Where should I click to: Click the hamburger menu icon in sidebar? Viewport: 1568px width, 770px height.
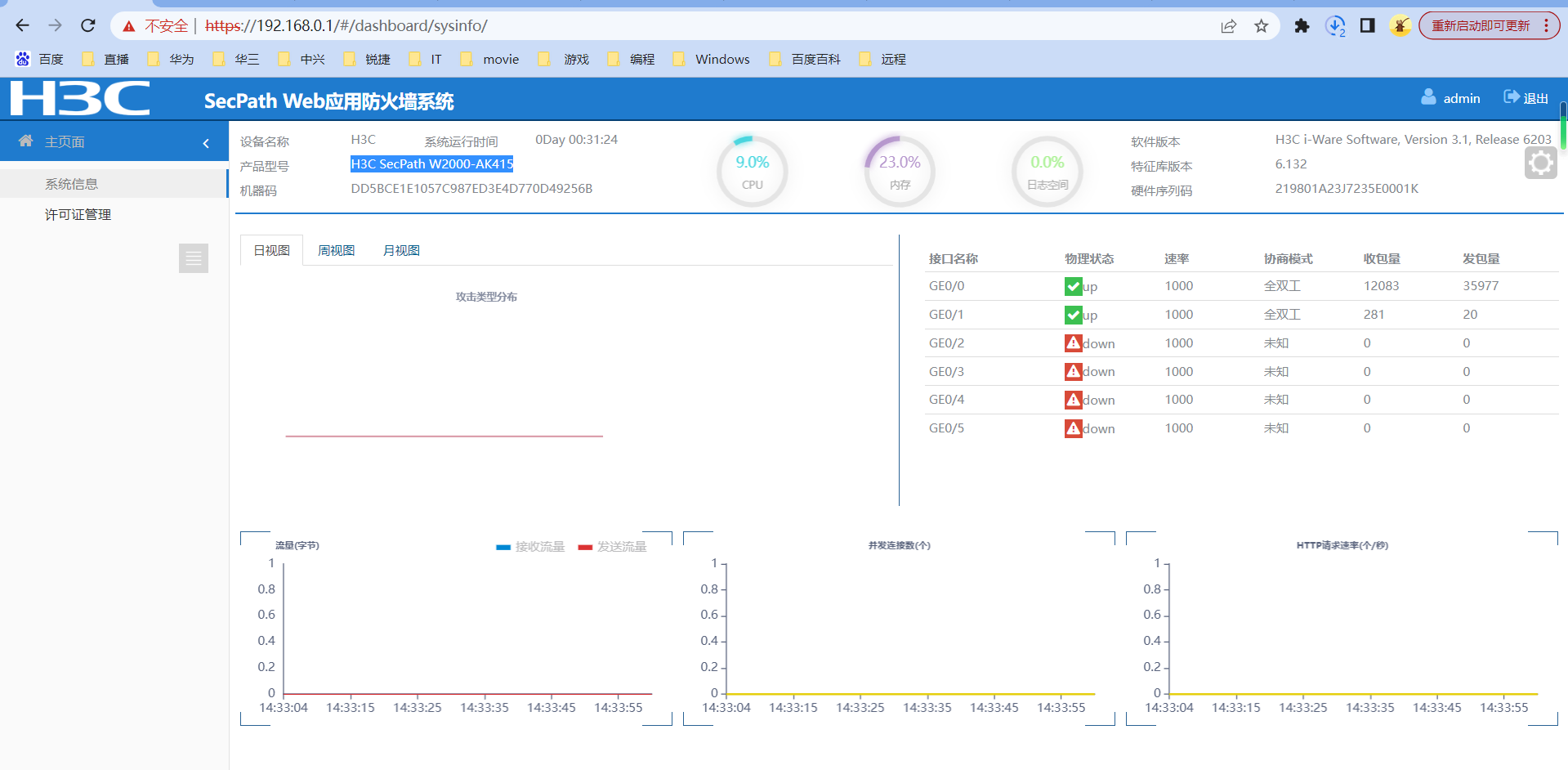(x=194, y=258)
